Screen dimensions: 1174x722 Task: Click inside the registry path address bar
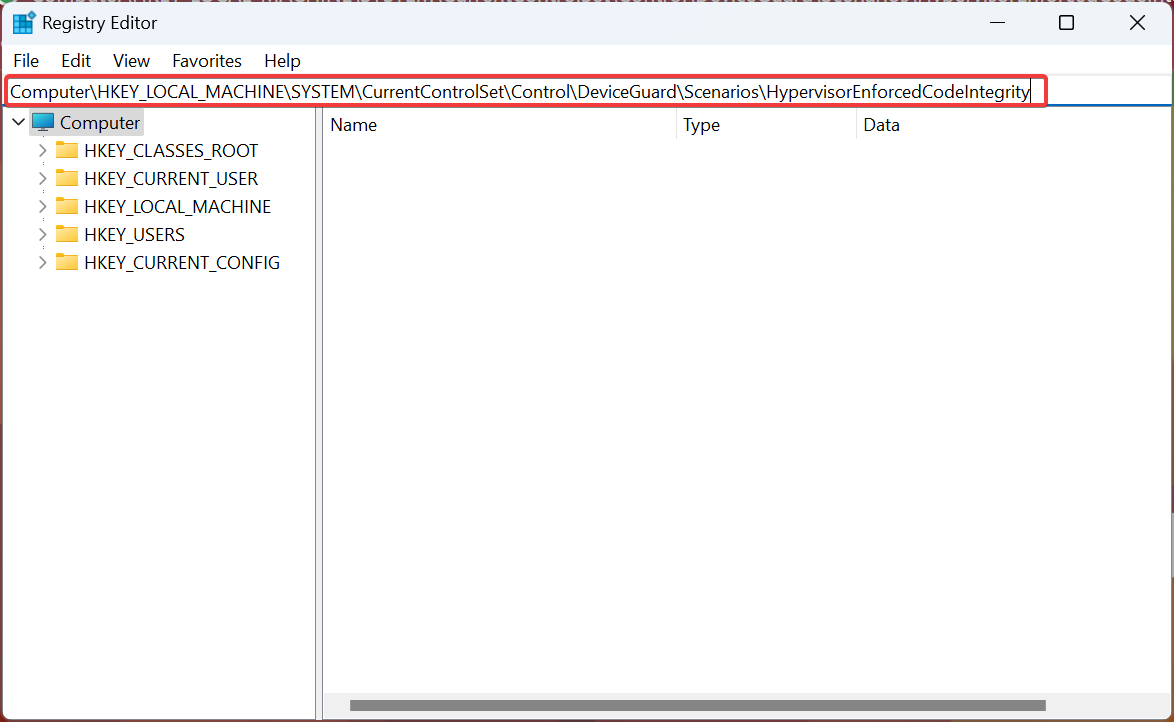520,91
